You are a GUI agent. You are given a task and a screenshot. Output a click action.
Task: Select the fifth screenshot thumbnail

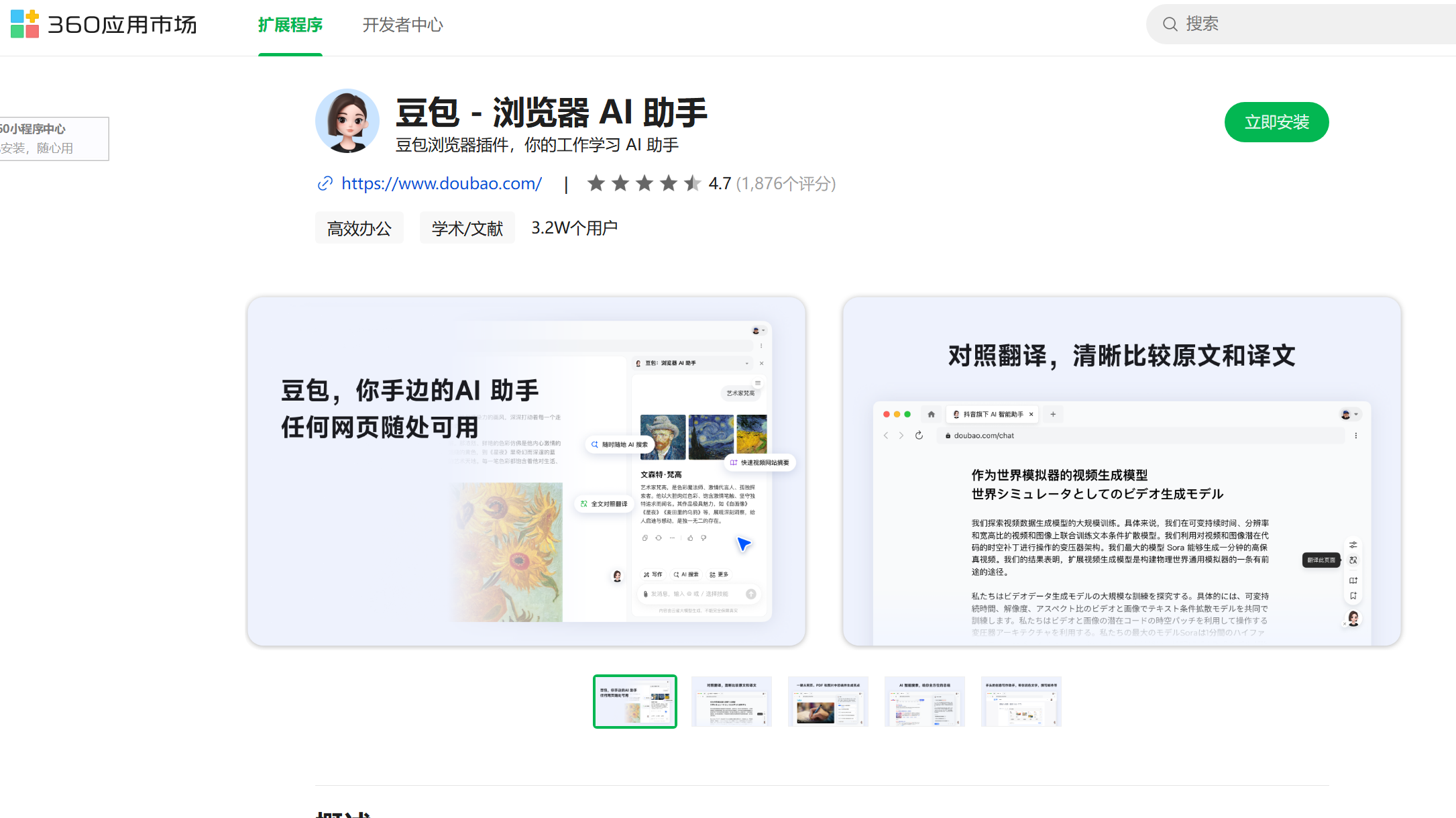click(x=1021, y=701)
